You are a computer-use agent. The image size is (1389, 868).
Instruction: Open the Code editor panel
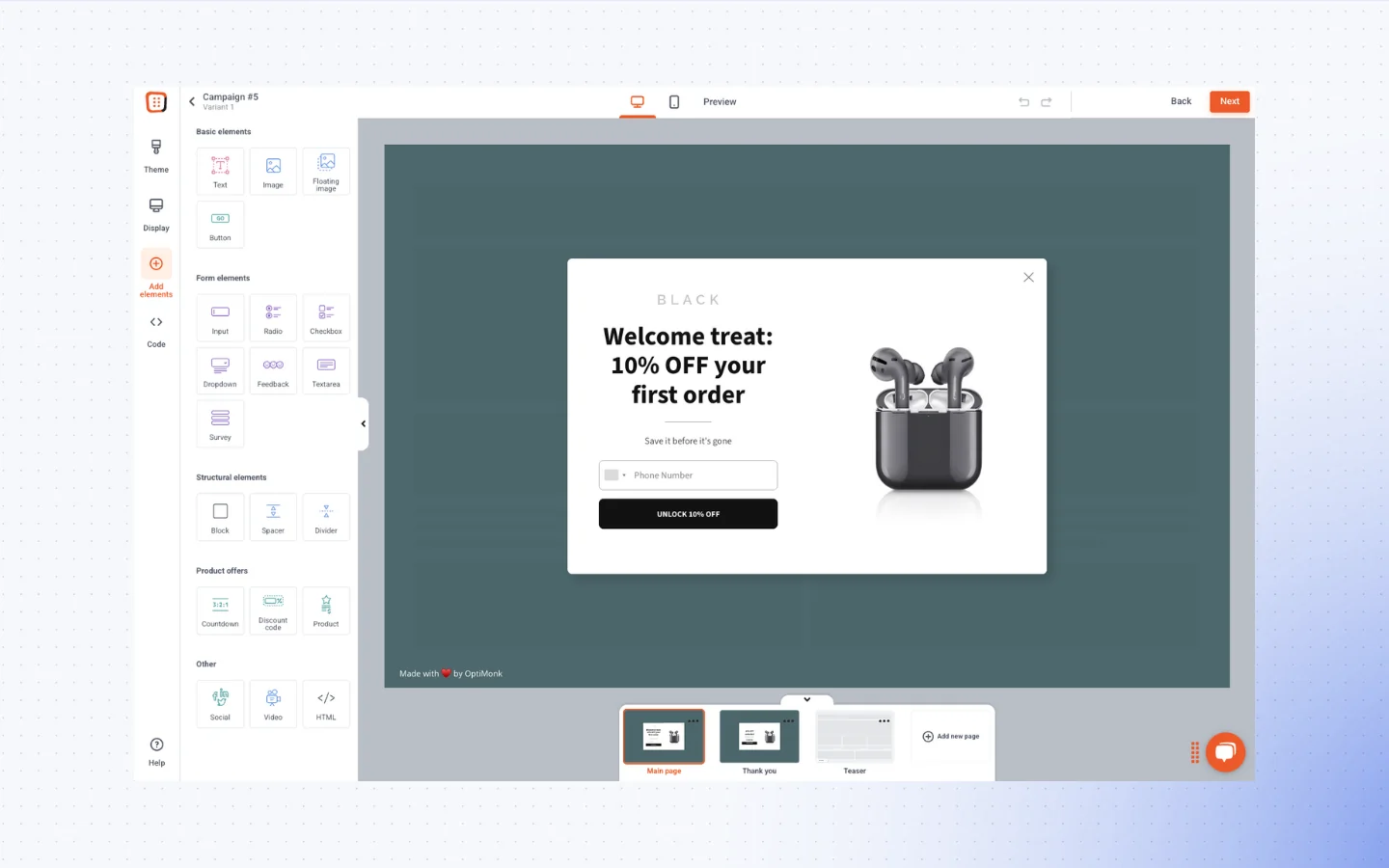pos(156,331)
